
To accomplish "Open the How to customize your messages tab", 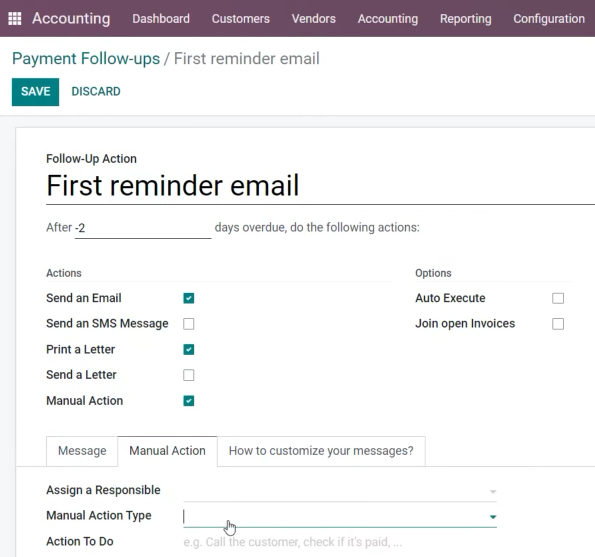I will point(321,451).
